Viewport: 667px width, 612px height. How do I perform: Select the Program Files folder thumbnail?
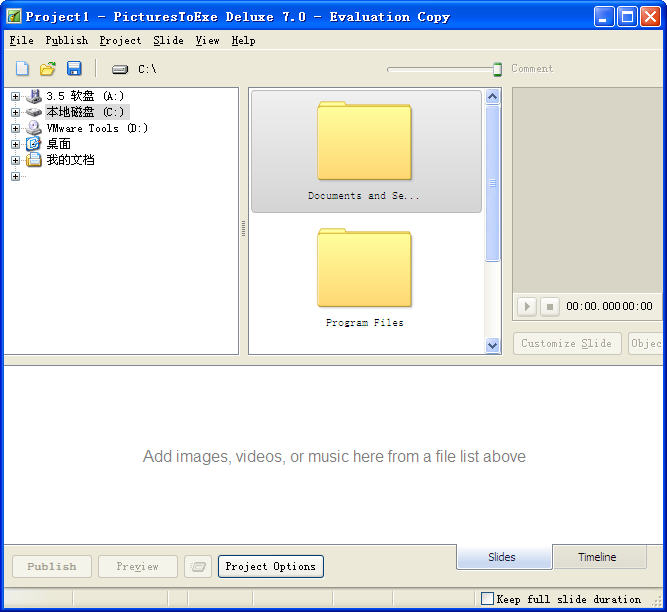(365, 277)
